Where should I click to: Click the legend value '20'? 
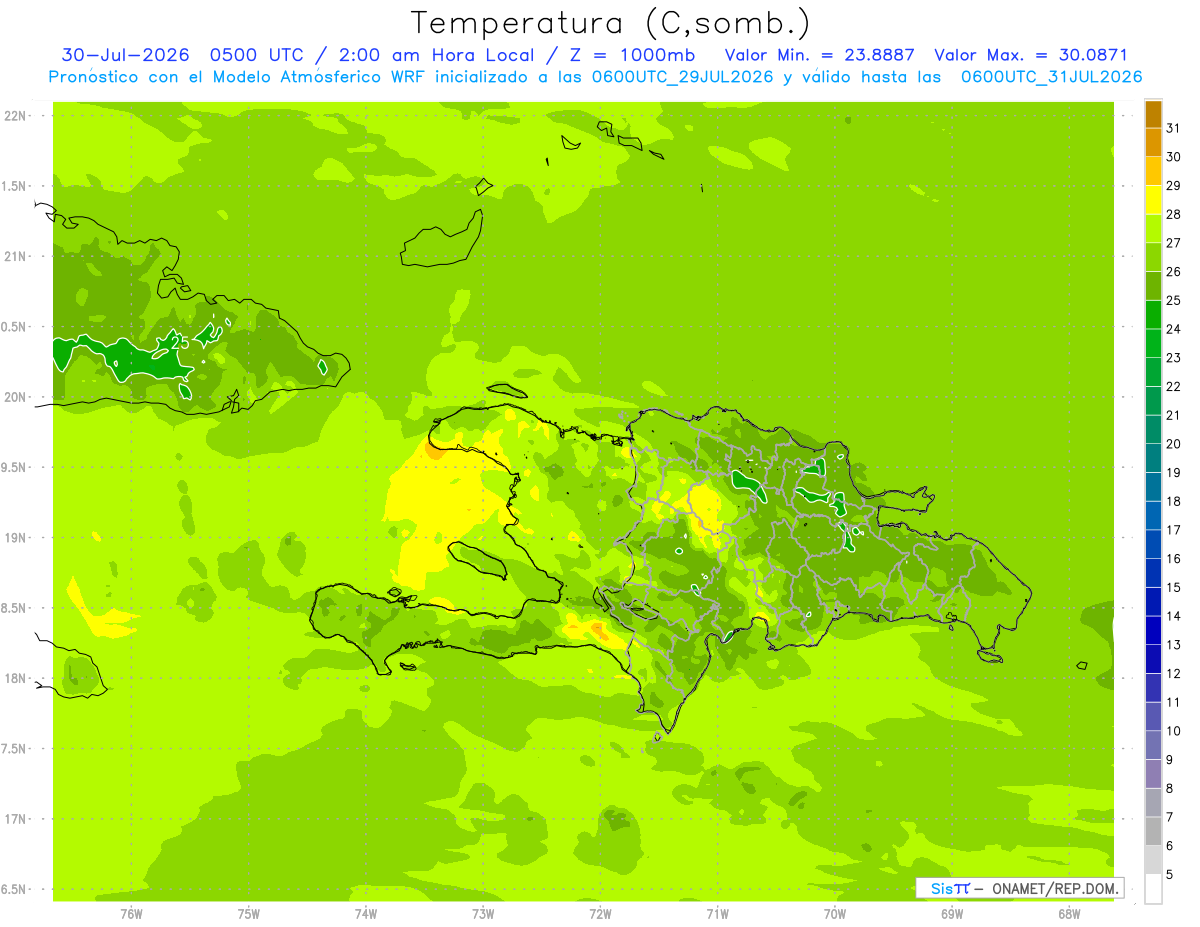click(1174, 444)
